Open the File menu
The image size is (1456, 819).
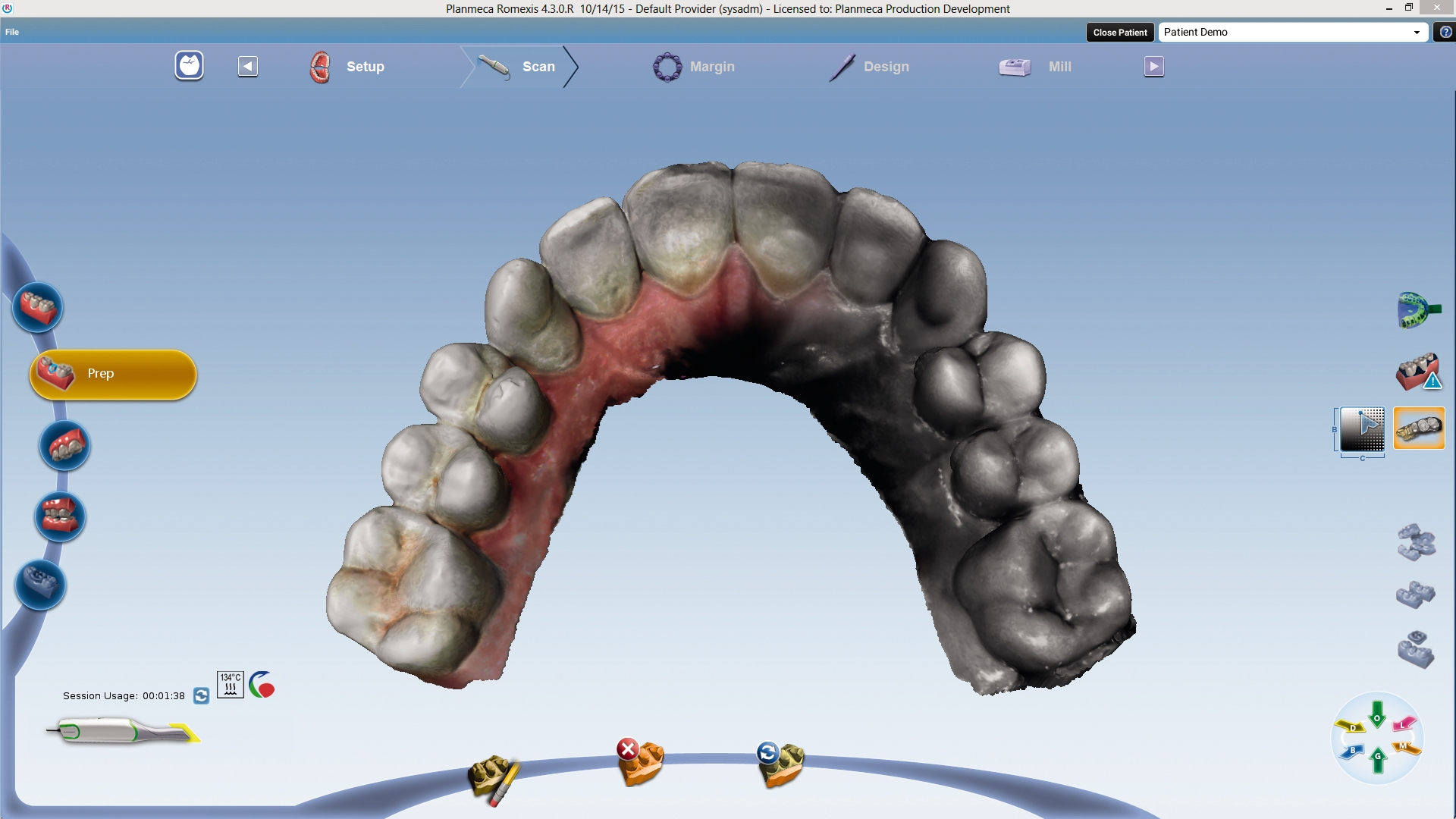click(x=12, y=32)
